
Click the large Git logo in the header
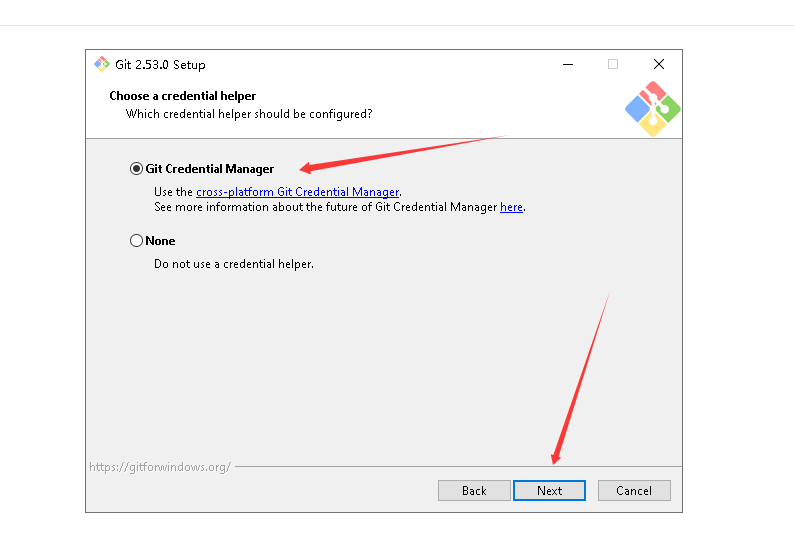coord(652,108)
